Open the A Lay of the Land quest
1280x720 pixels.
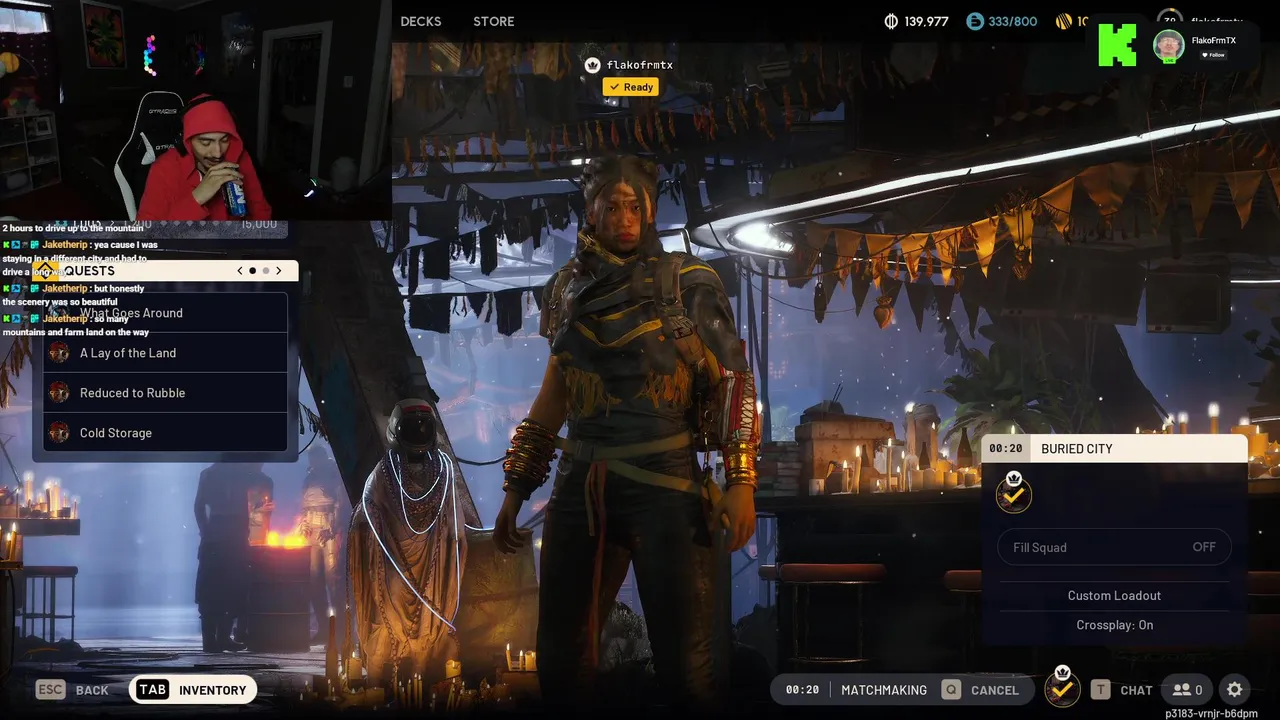(165, 353)
